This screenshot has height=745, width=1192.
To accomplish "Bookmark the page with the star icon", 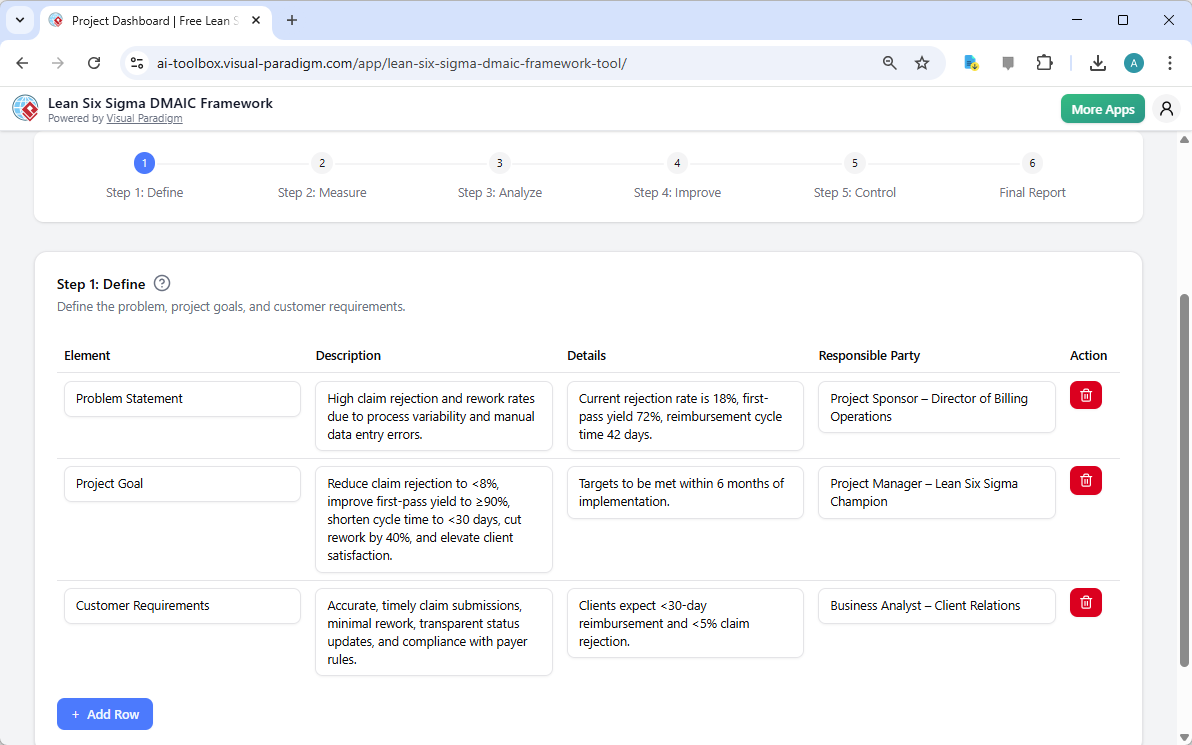I will [x=921, y=62].
